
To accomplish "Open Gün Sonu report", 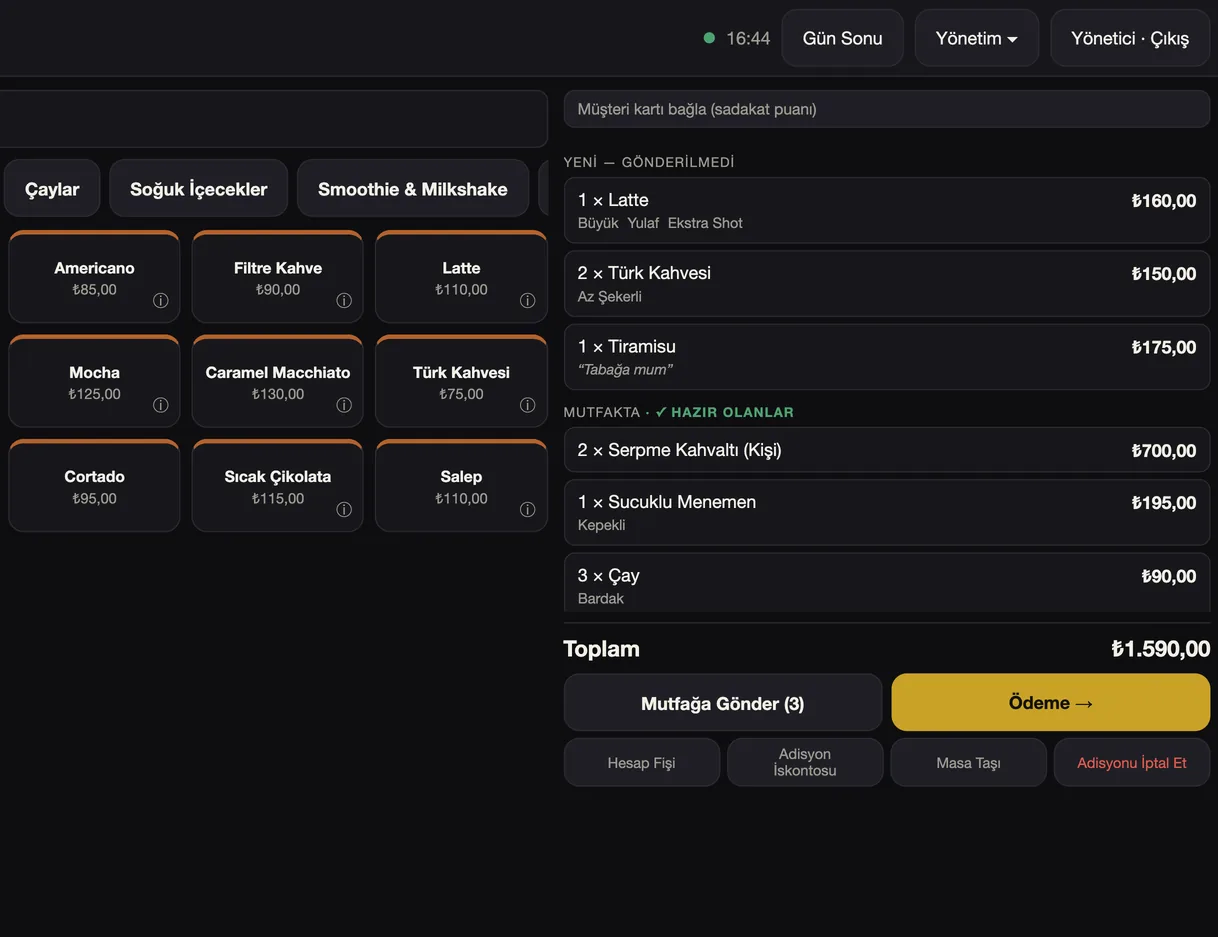I will [x=843, y=38].
